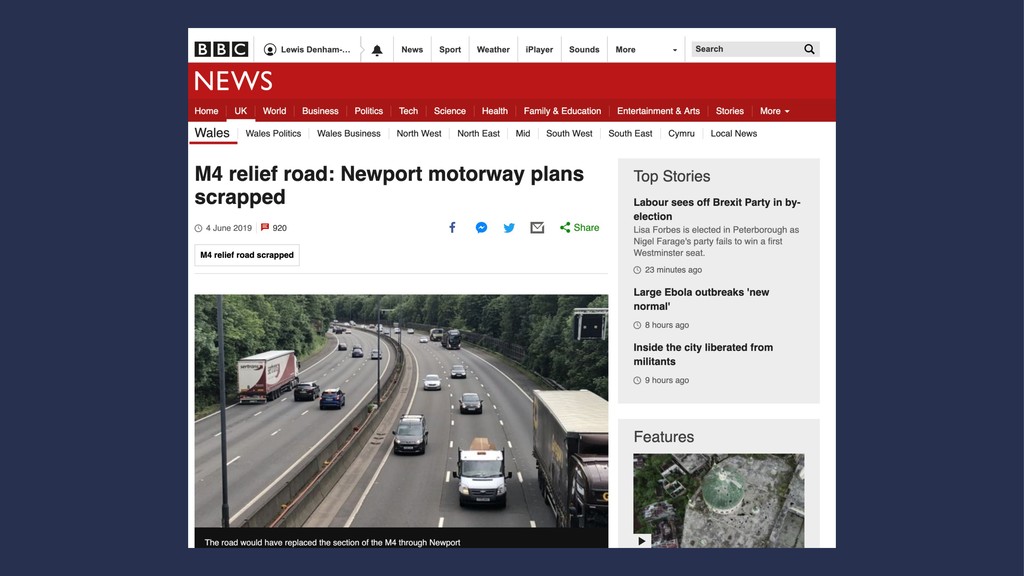Viewport: 1024px width, 576px height.
Task: Click into the Search input field
Action: point(746,49)
